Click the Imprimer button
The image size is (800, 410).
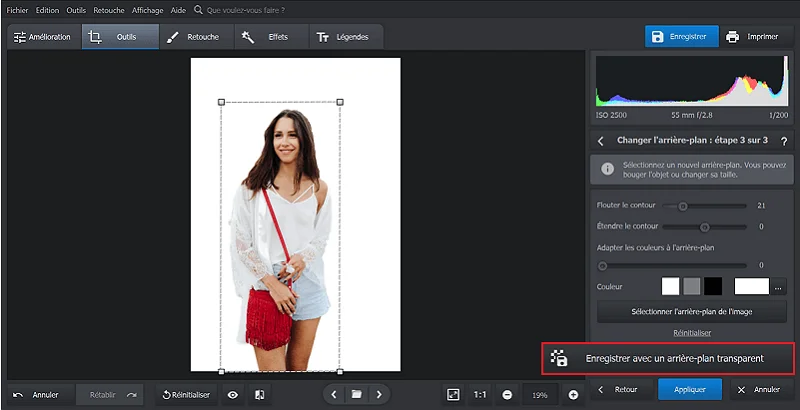click(756, 37)
